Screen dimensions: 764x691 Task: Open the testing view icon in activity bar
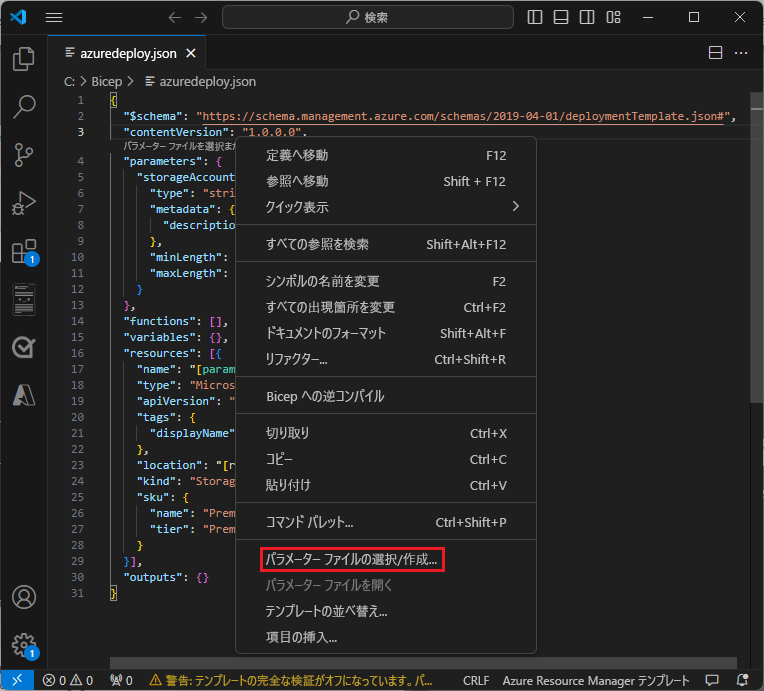[23, 347]
